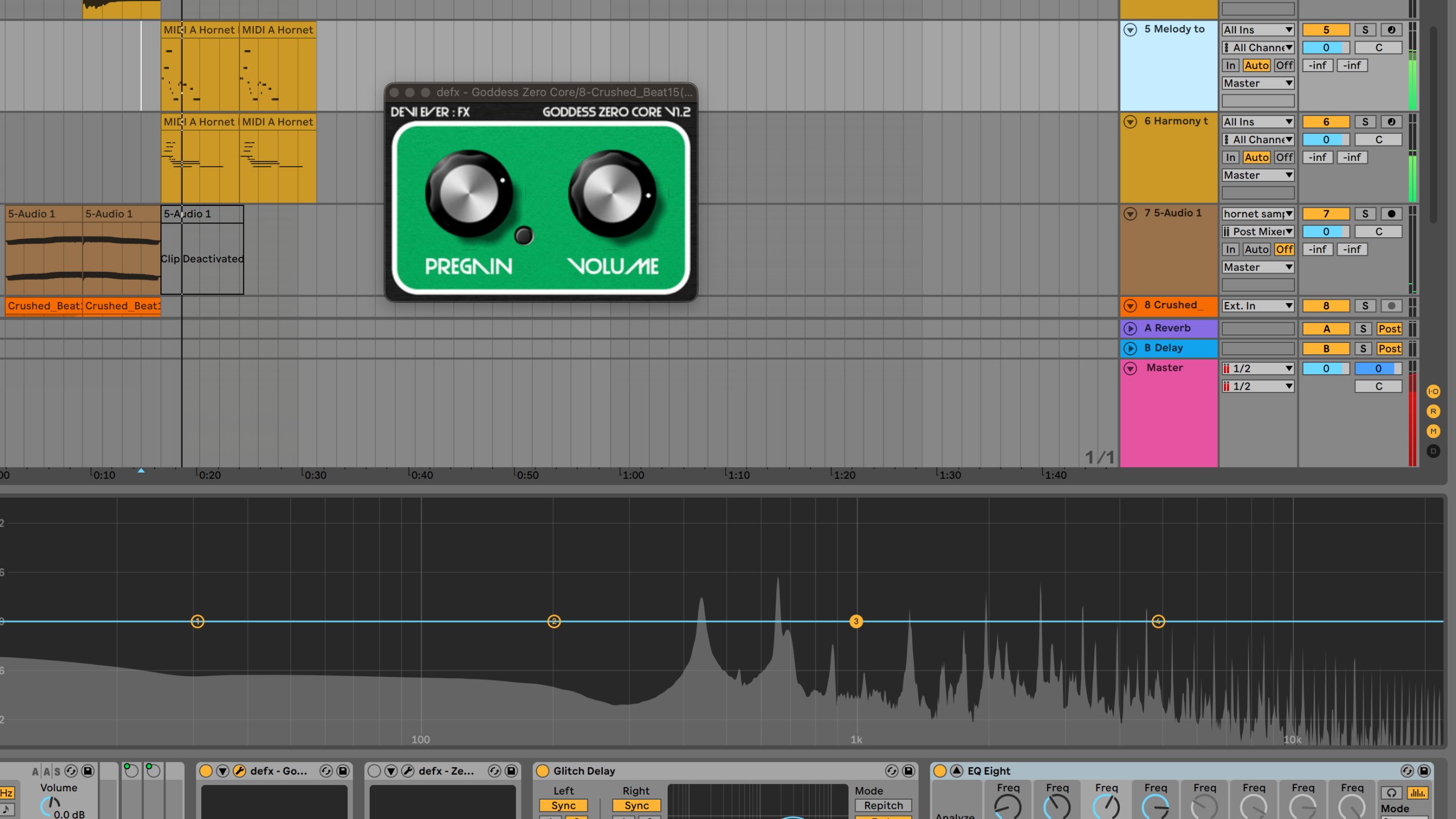The height and width of the screenshot is (819, 1456).
Task: Toggle the EQ Eight spectrum analyzer icon
Action: coord(1417,793)
